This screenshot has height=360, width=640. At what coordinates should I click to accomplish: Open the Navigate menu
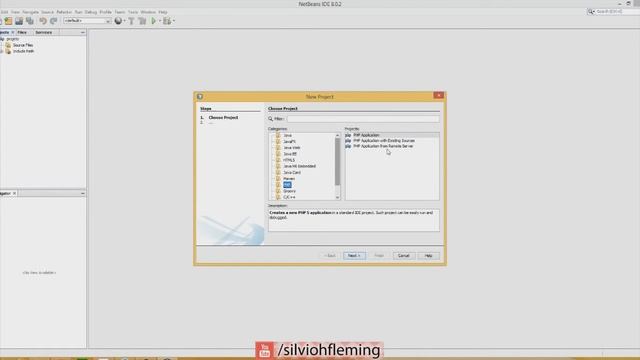(31, 12)
